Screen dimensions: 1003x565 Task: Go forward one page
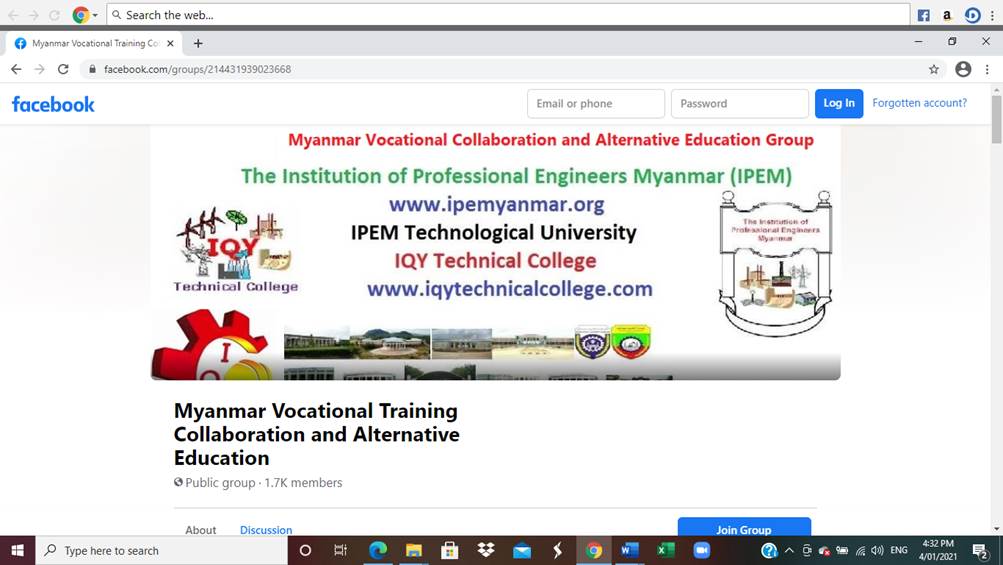(x=40, y=69)
